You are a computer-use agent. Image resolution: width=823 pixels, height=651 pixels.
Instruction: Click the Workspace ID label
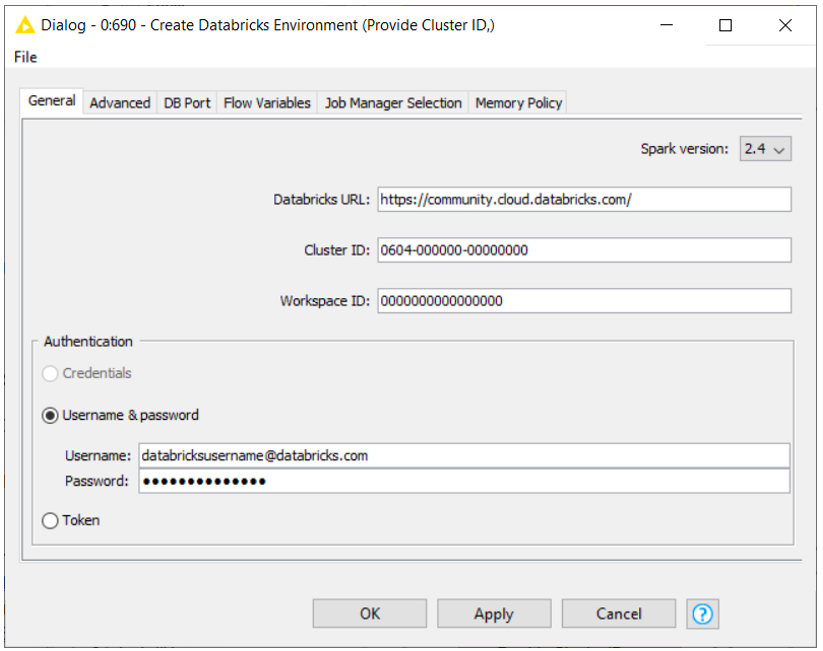325,301
